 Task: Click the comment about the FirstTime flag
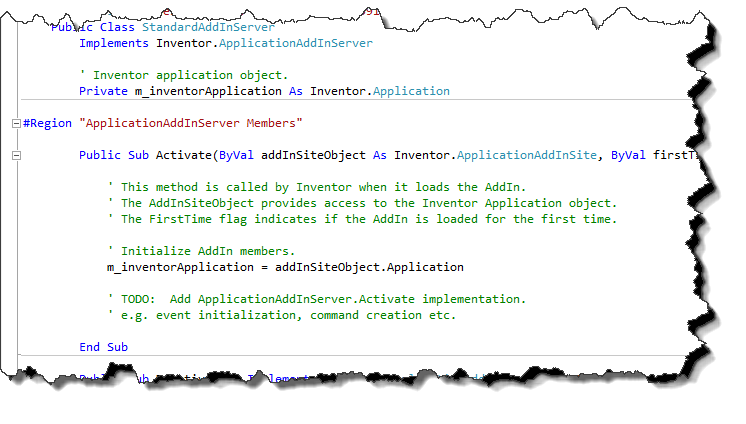coord(362,219)
